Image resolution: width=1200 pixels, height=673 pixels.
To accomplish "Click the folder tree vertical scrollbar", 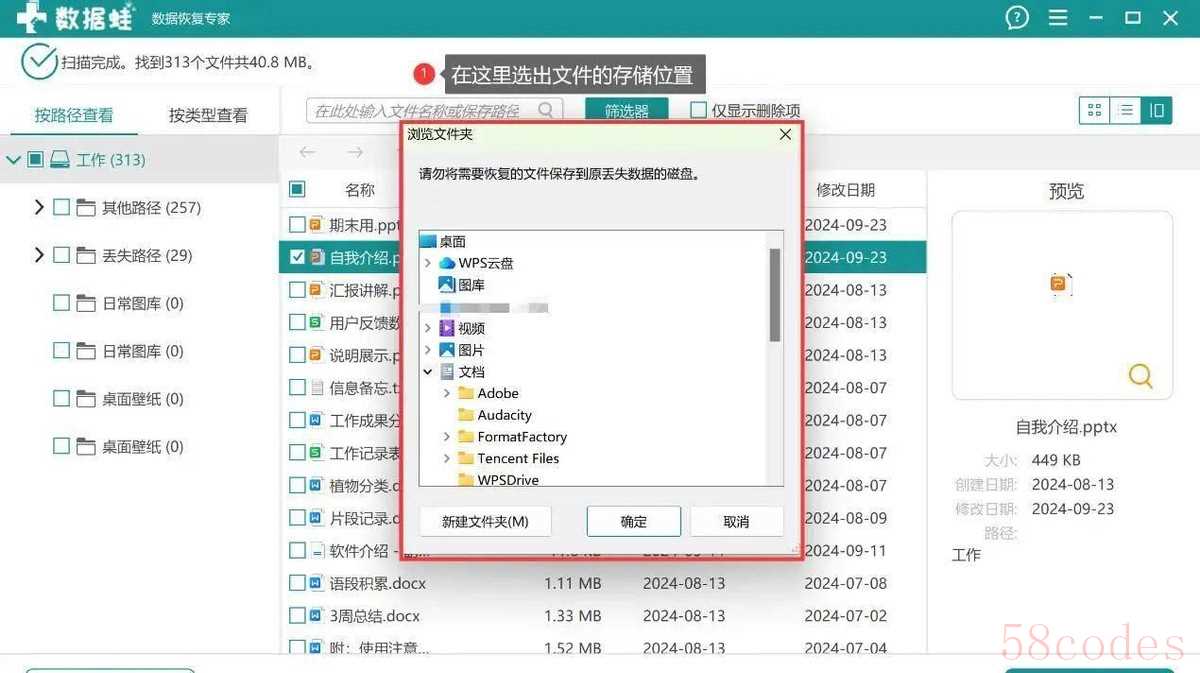I will click(775, 295).
